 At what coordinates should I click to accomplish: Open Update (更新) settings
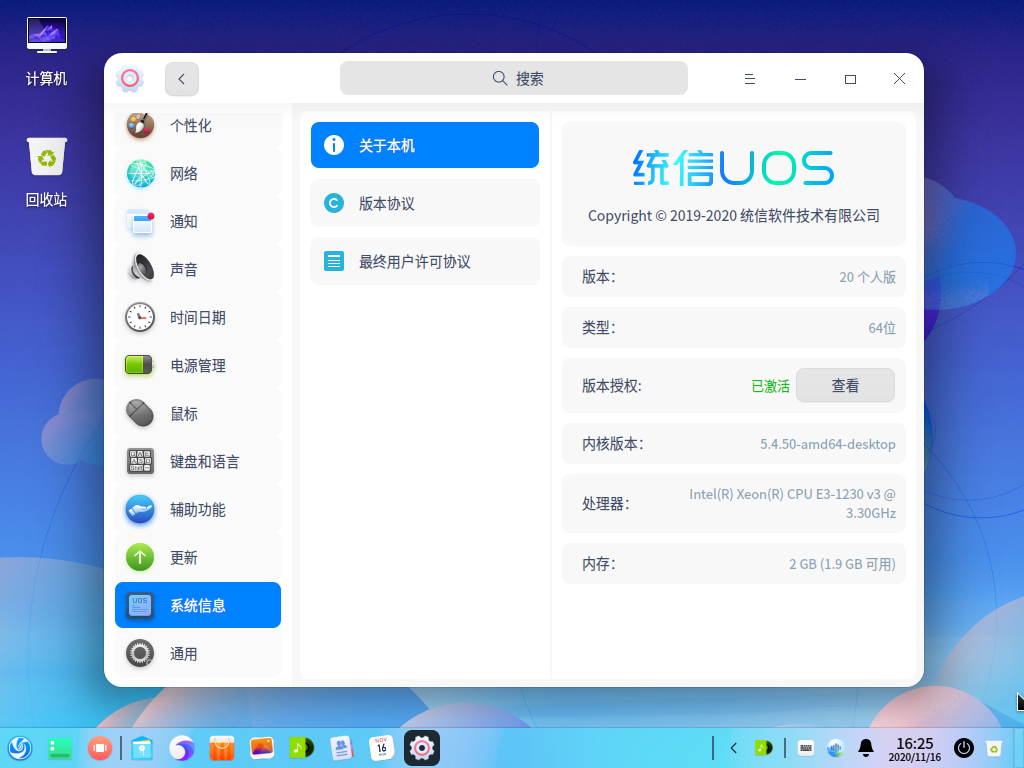coord(198,558)
